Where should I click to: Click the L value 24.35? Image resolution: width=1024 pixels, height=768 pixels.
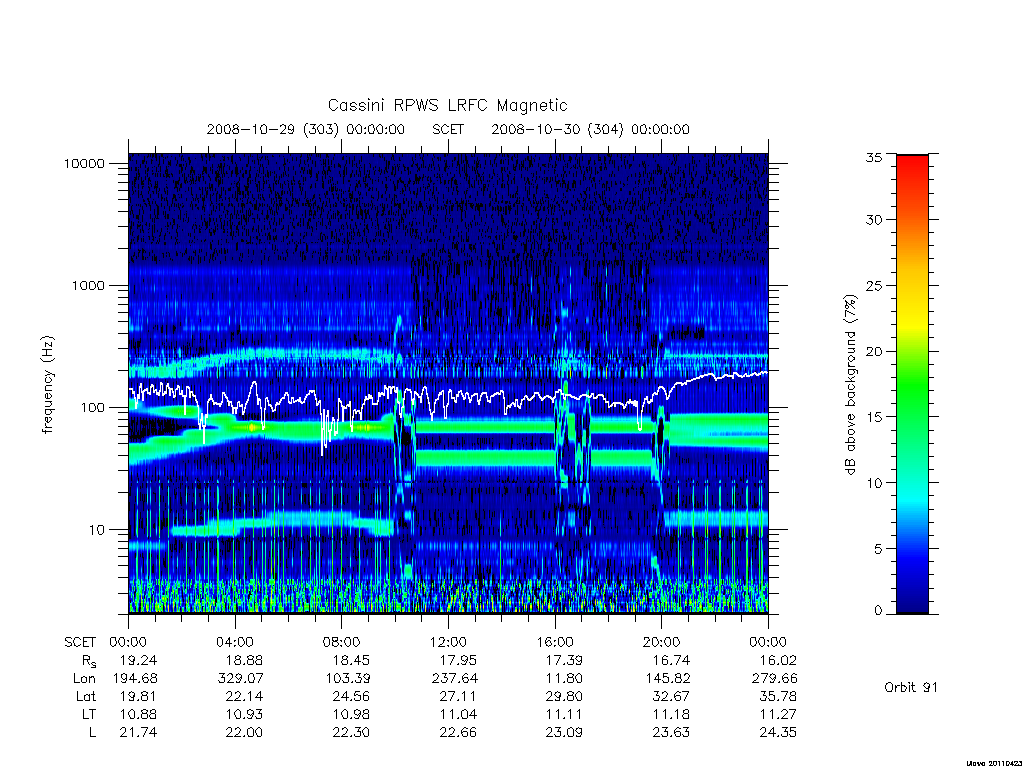coord(778,733)
